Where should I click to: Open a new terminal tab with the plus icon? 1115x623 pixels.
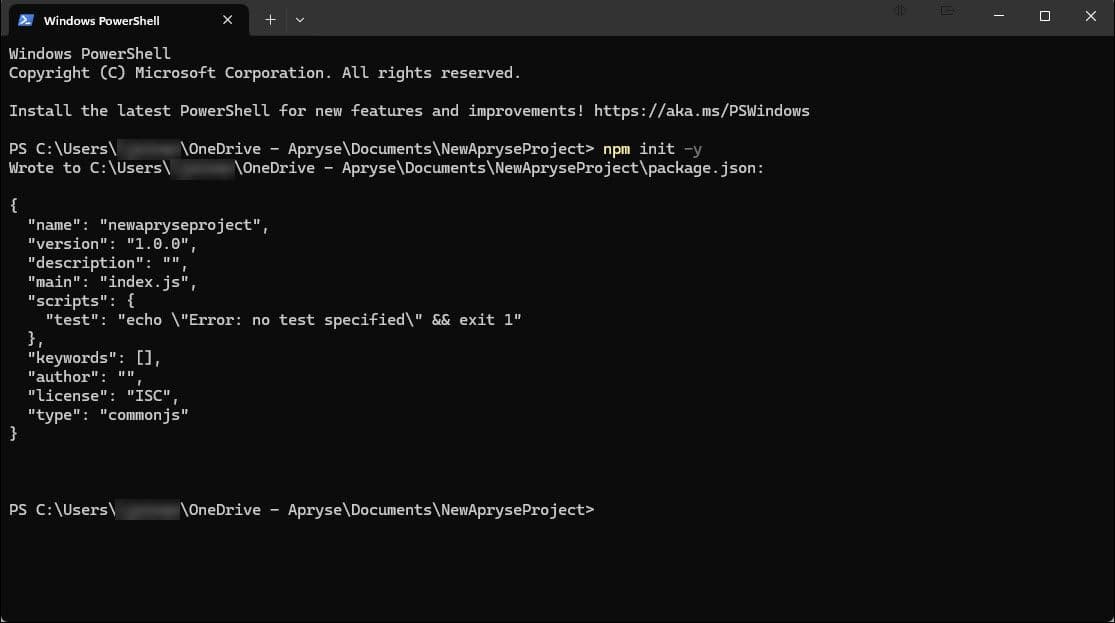click(x=270, y=19)
